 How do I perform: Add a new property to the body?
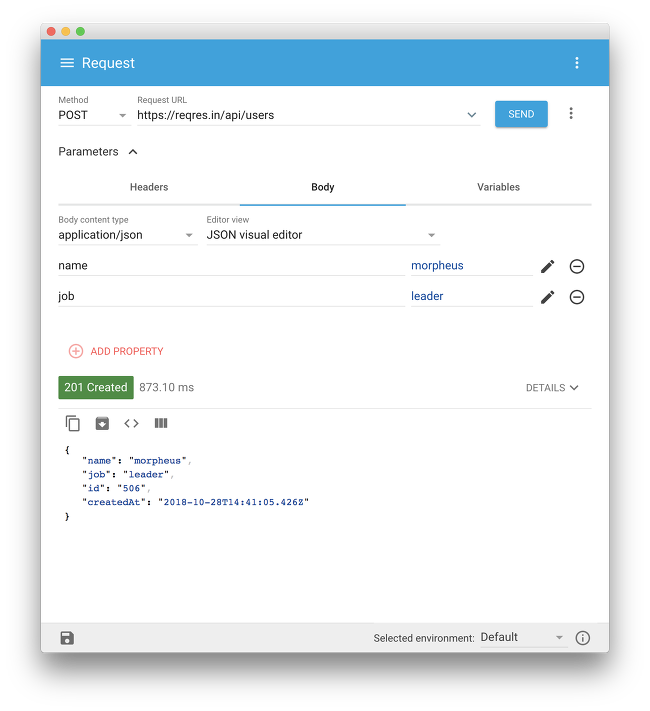coord(116,351)
